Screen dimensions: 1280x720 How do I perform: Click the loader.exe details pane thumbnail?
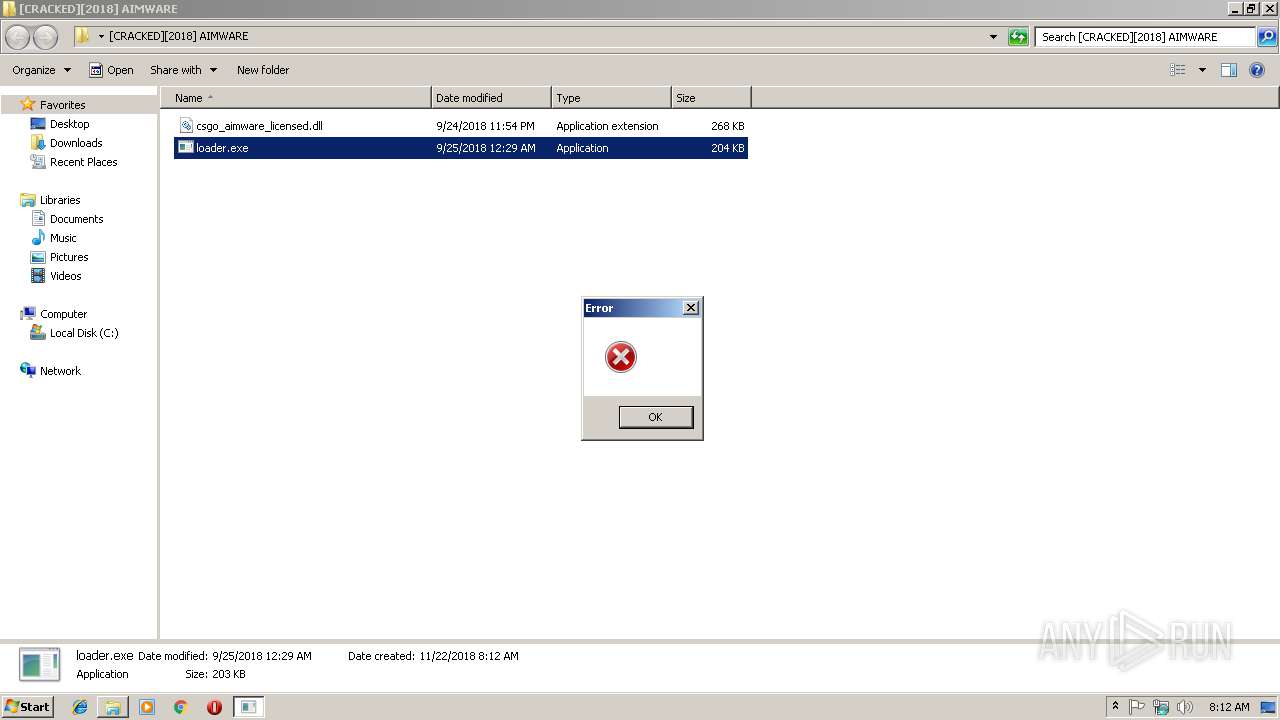(40, 665)
